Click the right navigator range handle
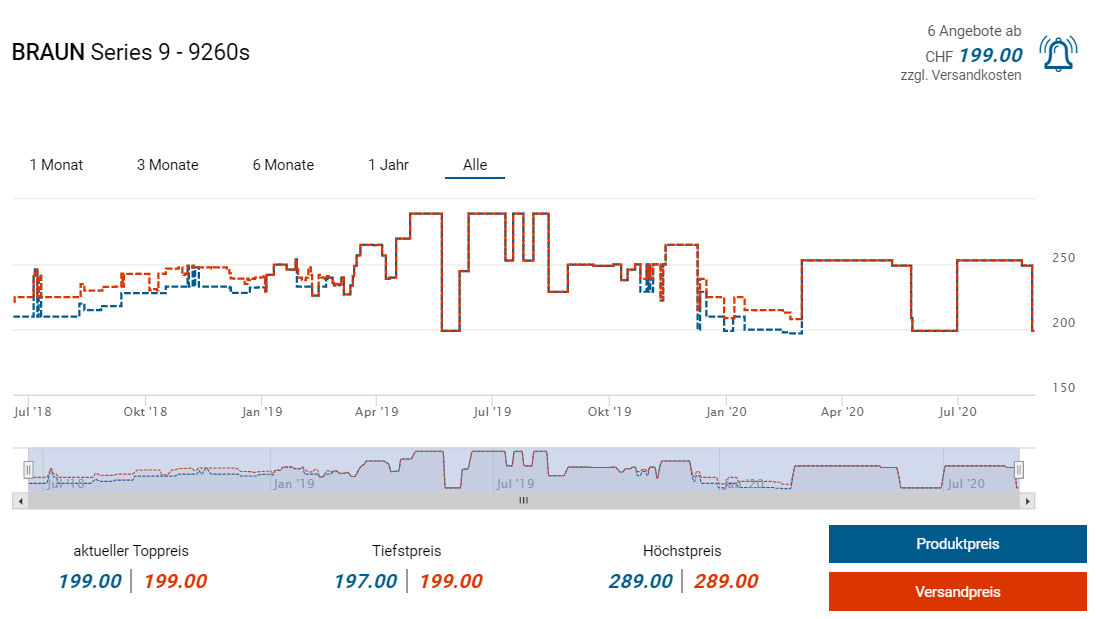 1019,469
